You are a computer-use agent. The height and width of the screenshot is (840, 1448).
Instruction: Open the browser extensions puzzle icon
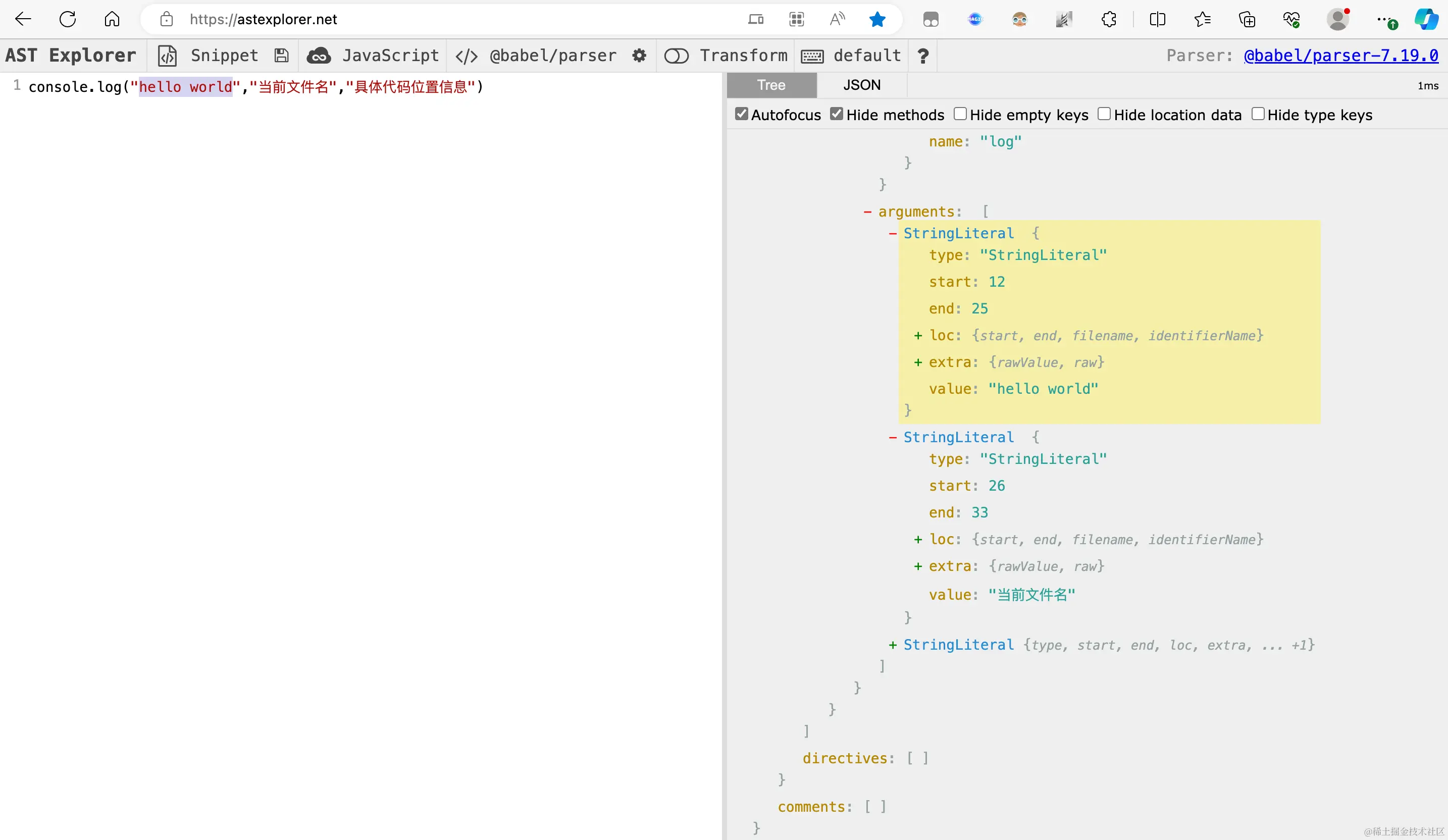(x=1109, y=20)
